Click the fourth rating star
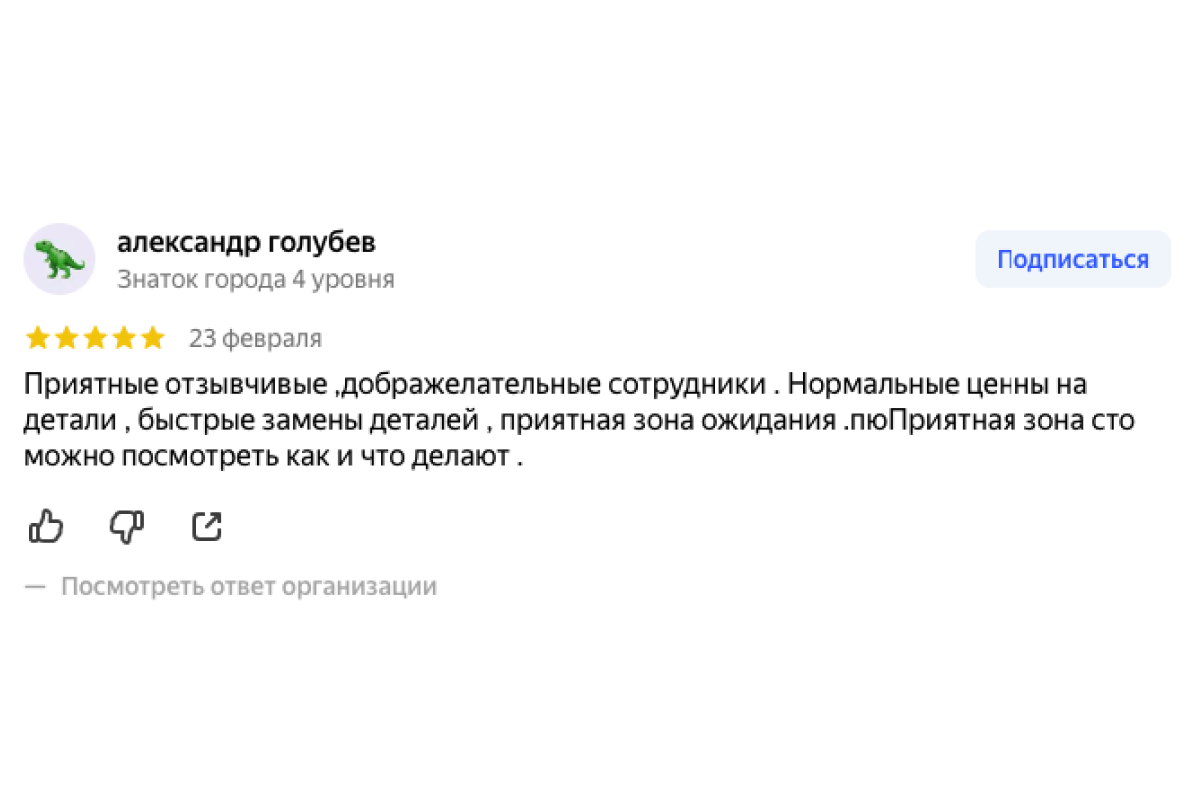This screenshot has width=1200, height=800. pyautogui.click(x=124, y=339)
